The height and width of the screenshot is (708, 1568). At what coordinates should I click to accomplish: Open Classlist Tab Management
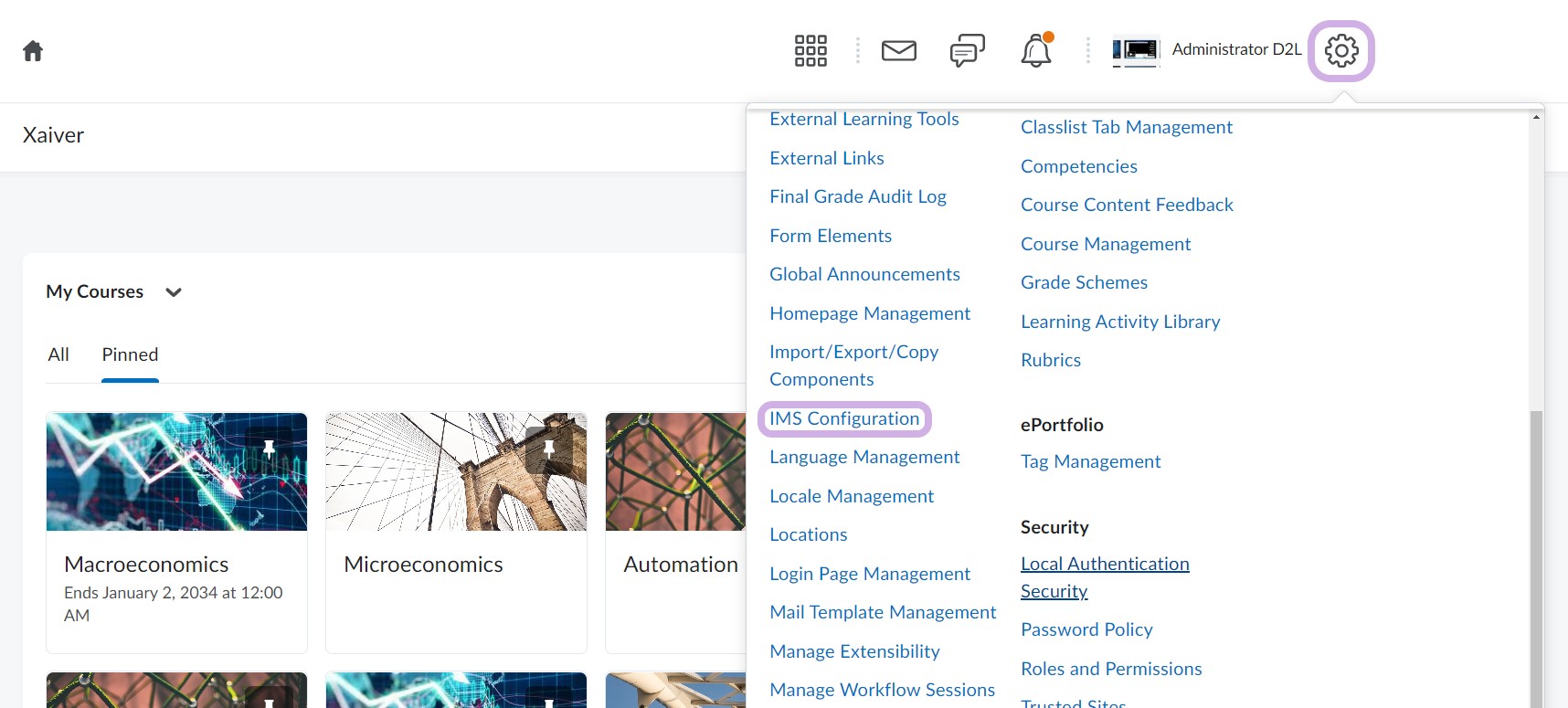1127,127
